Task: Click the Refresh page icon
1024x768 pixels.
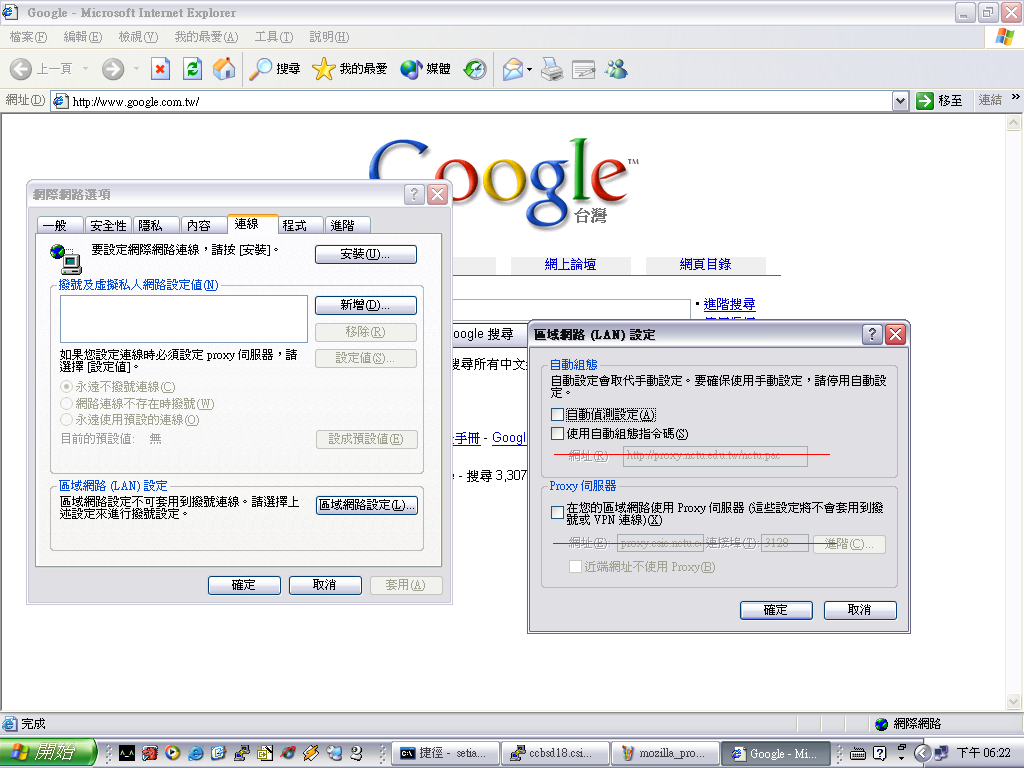Action: tap(192, 69)
